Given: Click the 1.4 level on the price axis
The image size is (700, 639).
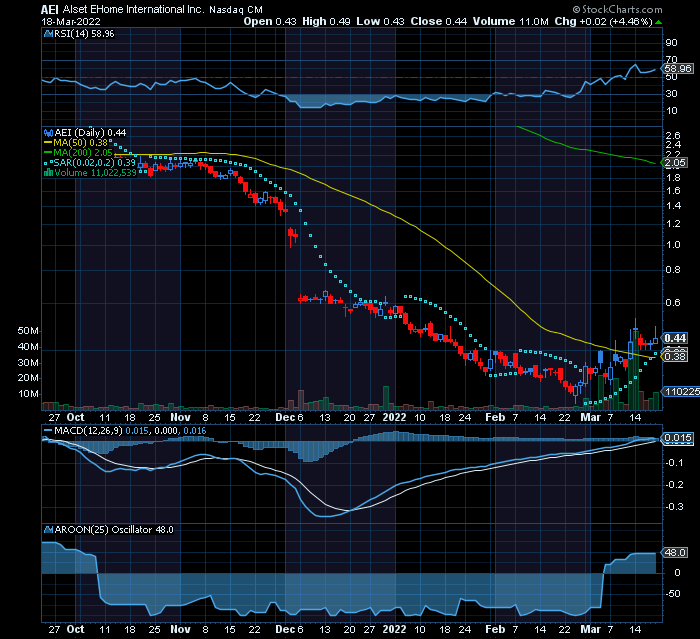Looking at the screenshot, I should click(673, 206).
